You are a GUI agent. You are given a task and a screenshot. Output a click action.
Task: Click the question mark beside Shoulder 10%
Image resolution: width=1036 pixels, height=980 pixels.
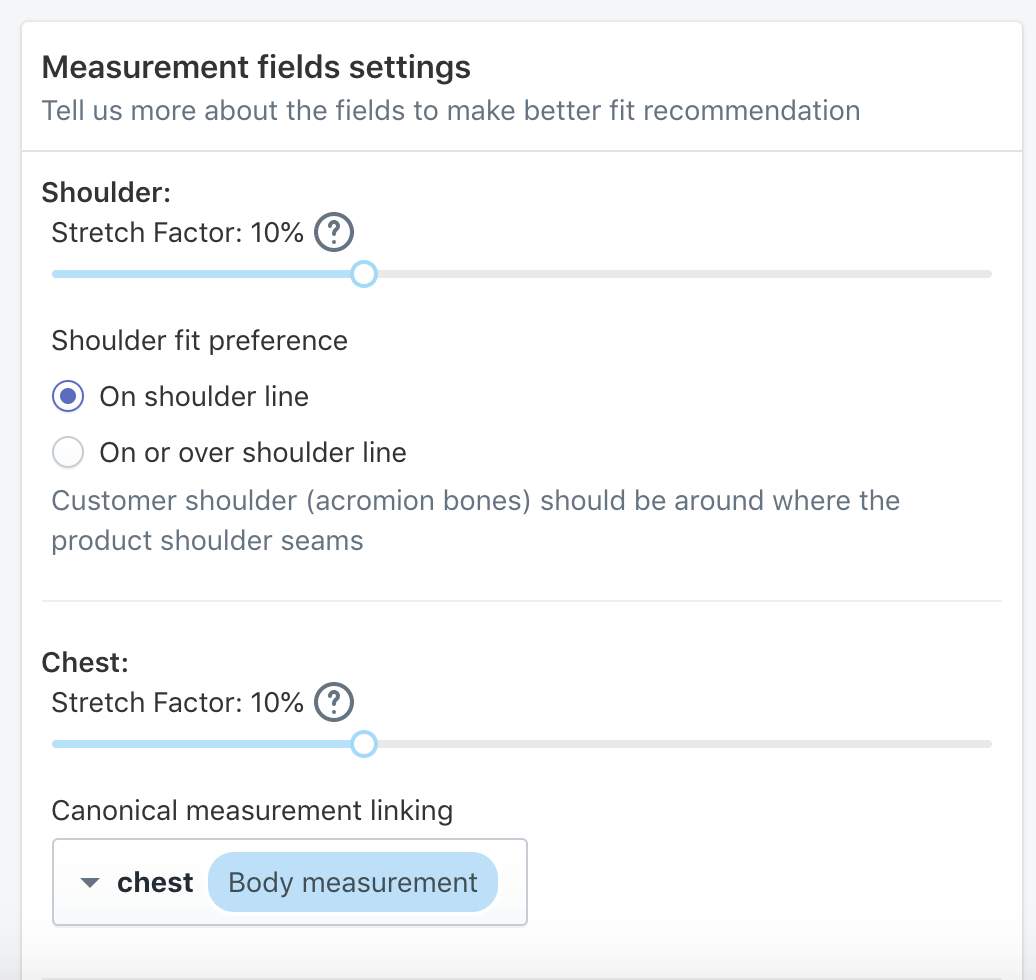[335, 232]
